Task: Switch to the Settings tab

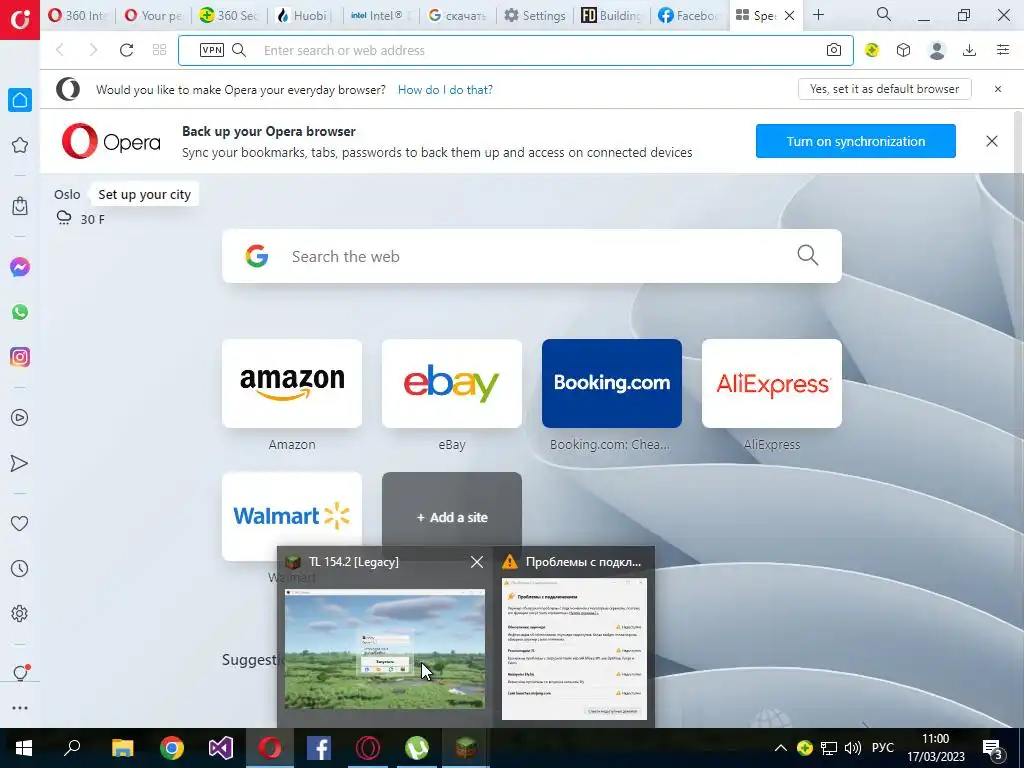Action: [534, 16]
